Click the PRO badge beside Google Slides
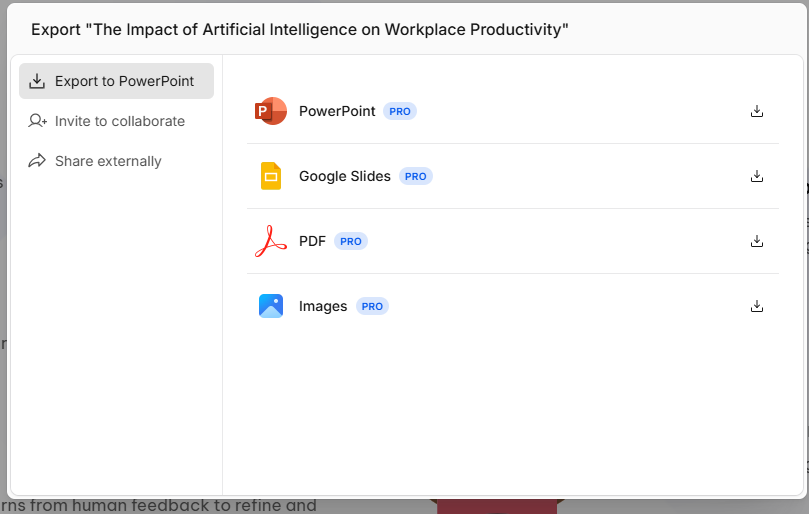This screenshot has height=514, width=809. click(415, 176)
